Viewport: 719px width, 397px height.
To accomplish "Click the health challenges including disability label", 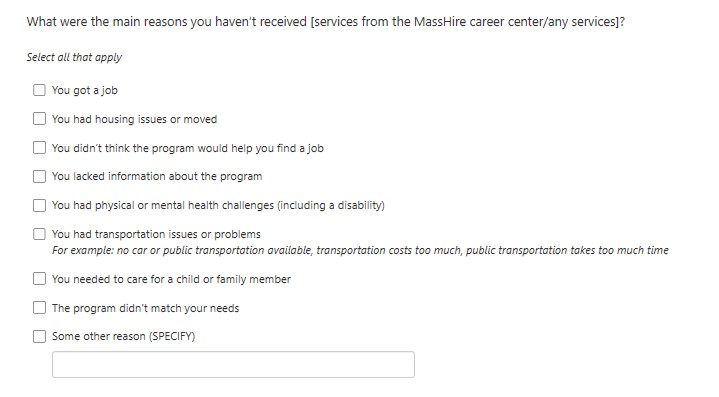I will point(218,205).
